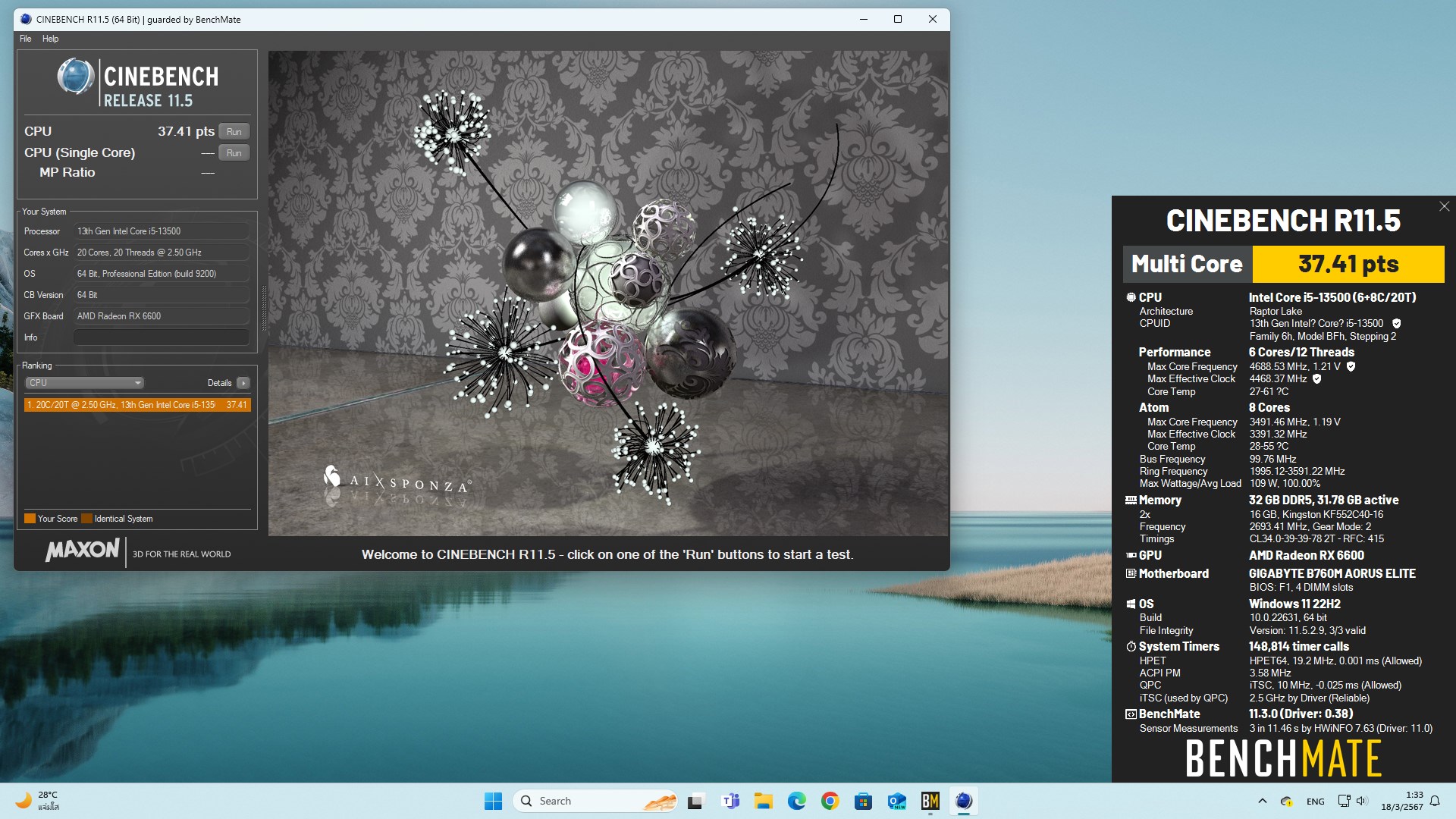Click the OS Windows icon in BenchMate panel
1456x819 pixels.
(x=1131, y=604)
